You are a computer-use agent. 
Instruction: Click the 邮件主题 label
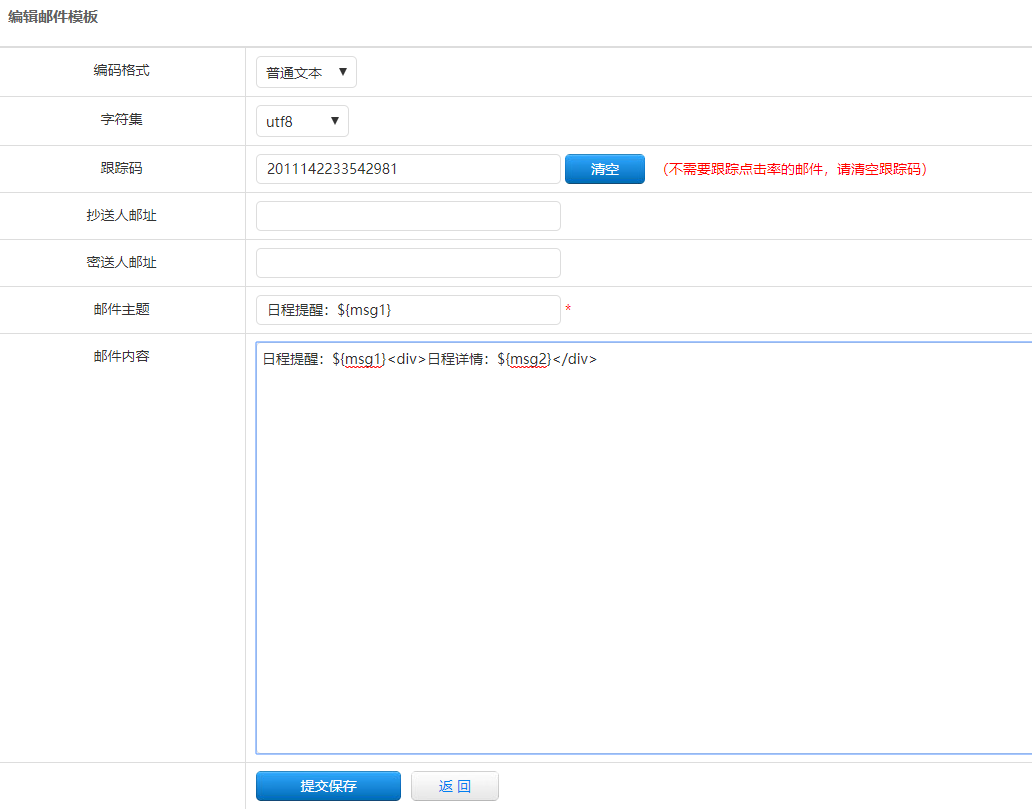click(x=122, y=309)
